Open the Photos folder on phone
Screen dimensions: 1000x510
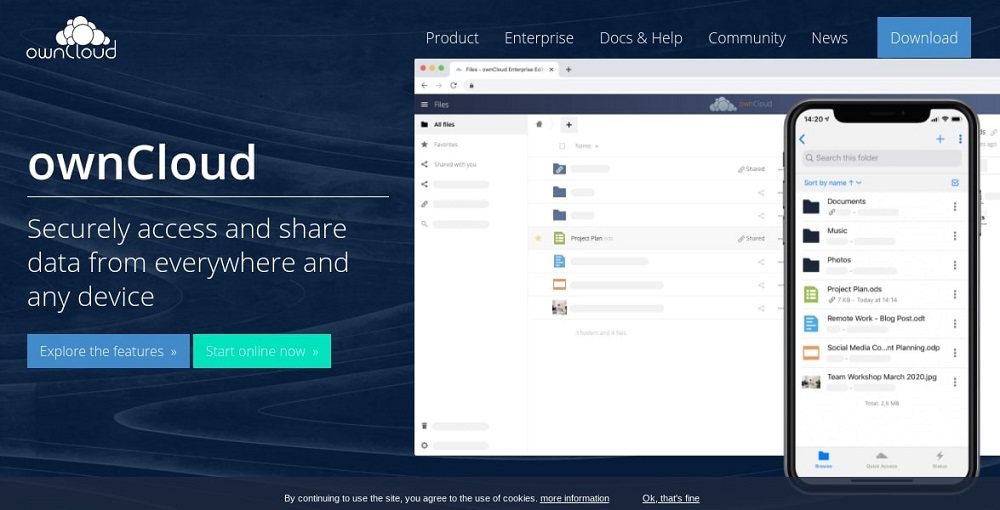click(881, 265)
